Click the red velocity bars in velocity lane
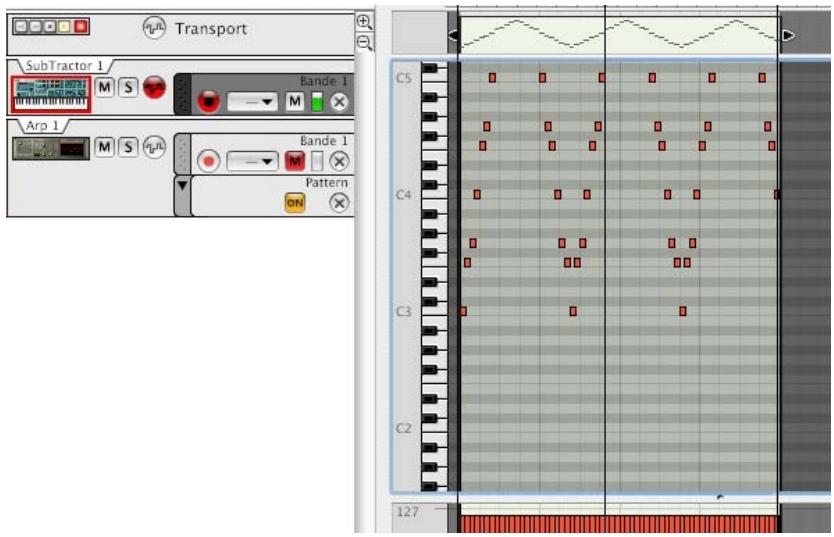This screenshot has height=537, width=834. pyautogui.click(x=619, y=524)
